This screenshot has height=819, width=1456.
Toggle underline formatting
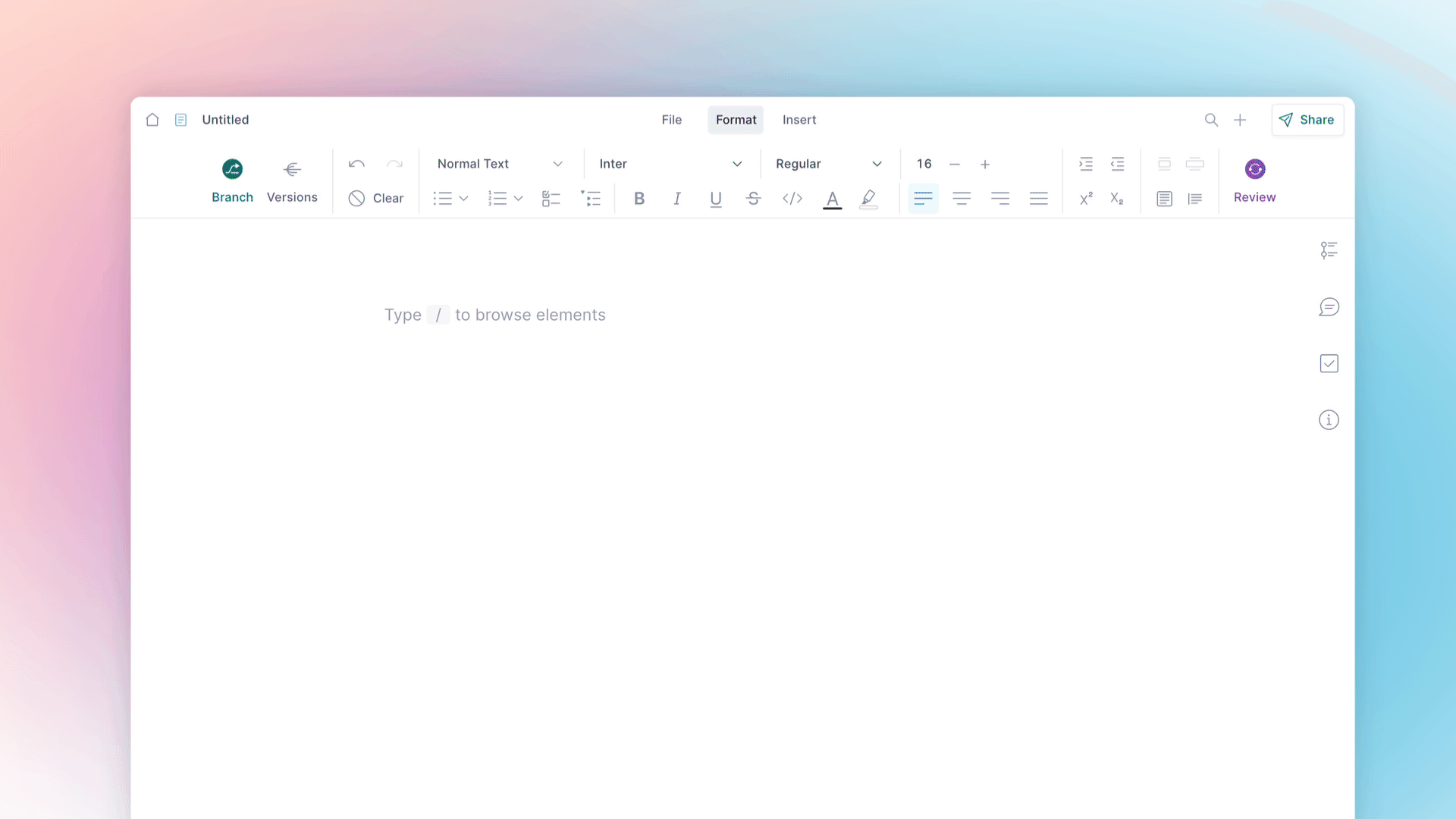[x=715, y=198]
